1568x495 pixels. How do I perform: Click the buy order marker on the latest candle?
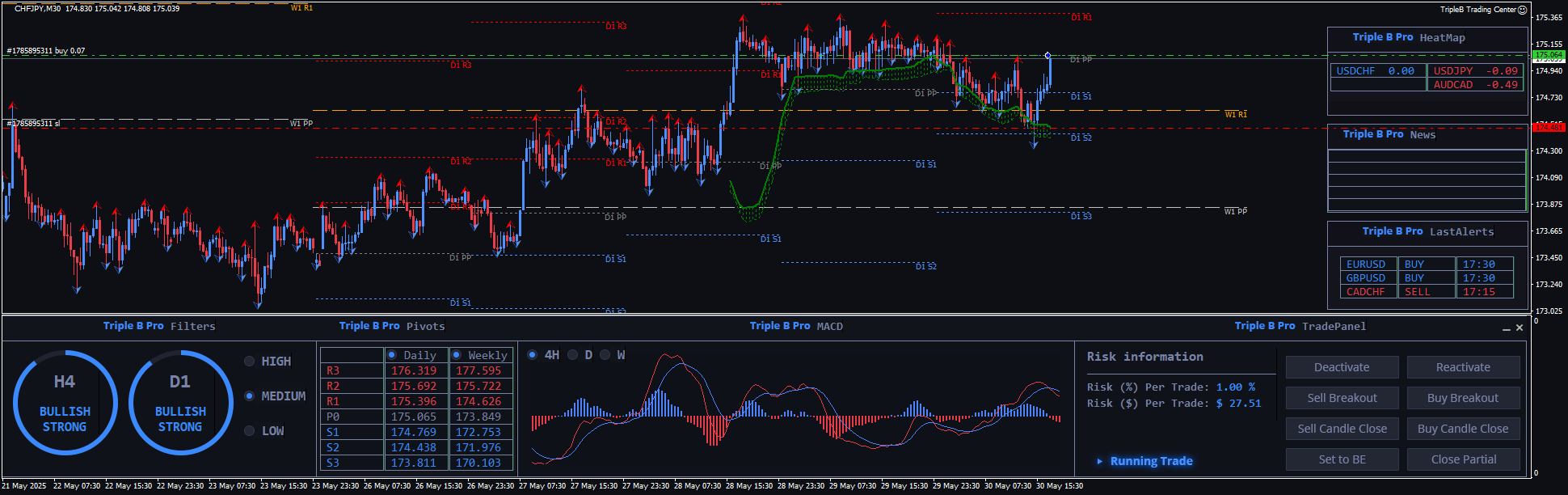[x=1047, y=56]
